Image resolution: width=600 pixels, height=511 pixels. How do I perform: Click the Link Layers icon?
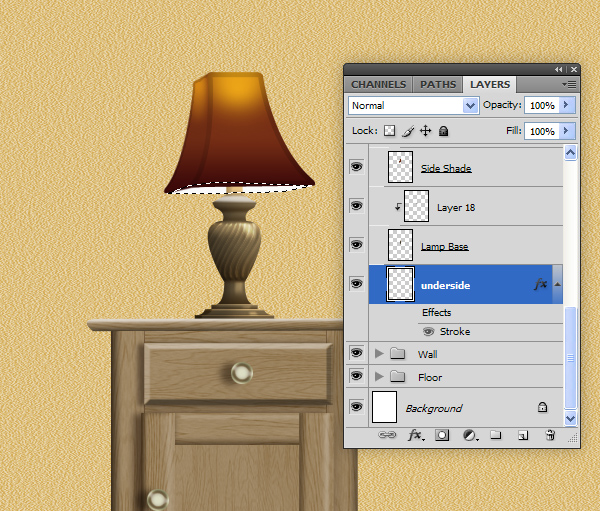click(387, 436)
